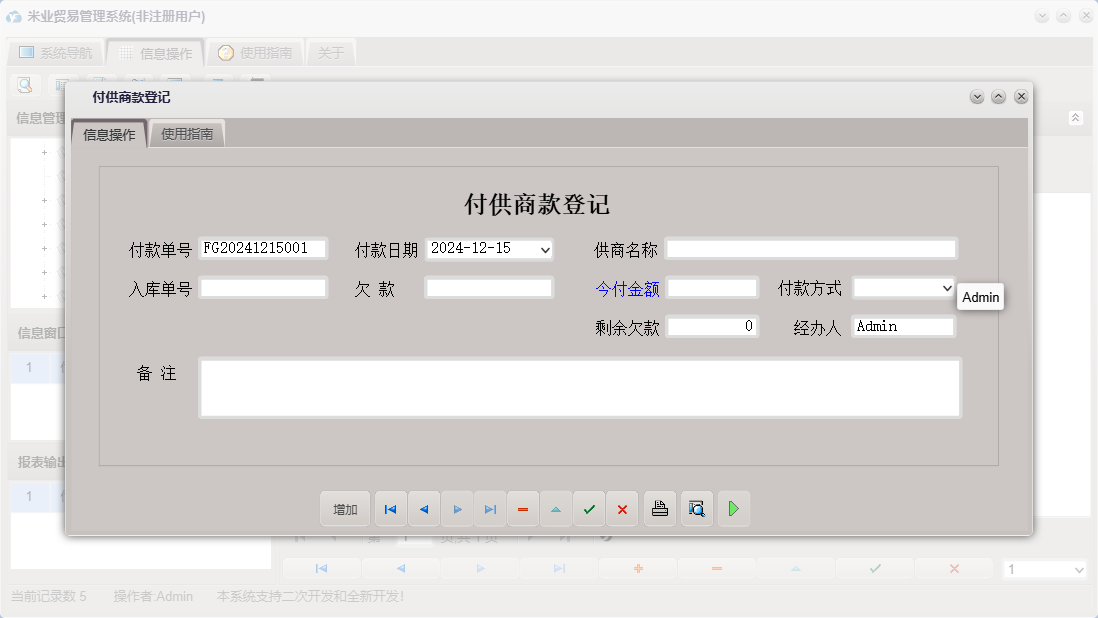This screenshot has width=1098, height=618.
Task: Switch to the 使用指南 tab in the dialog
Action: (186, 132)
